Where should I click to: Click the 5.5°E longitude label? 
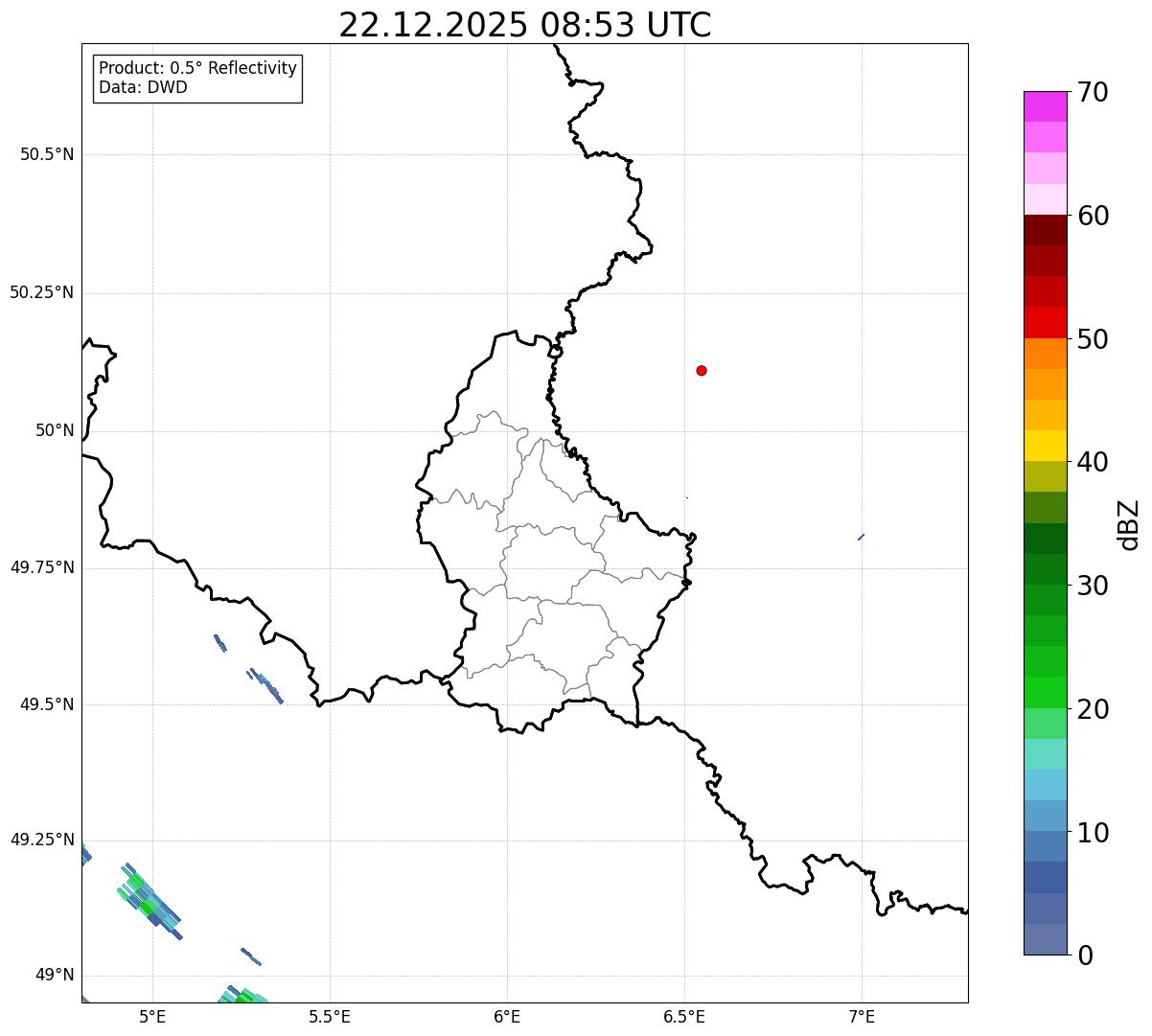(x=330, y=1016)
